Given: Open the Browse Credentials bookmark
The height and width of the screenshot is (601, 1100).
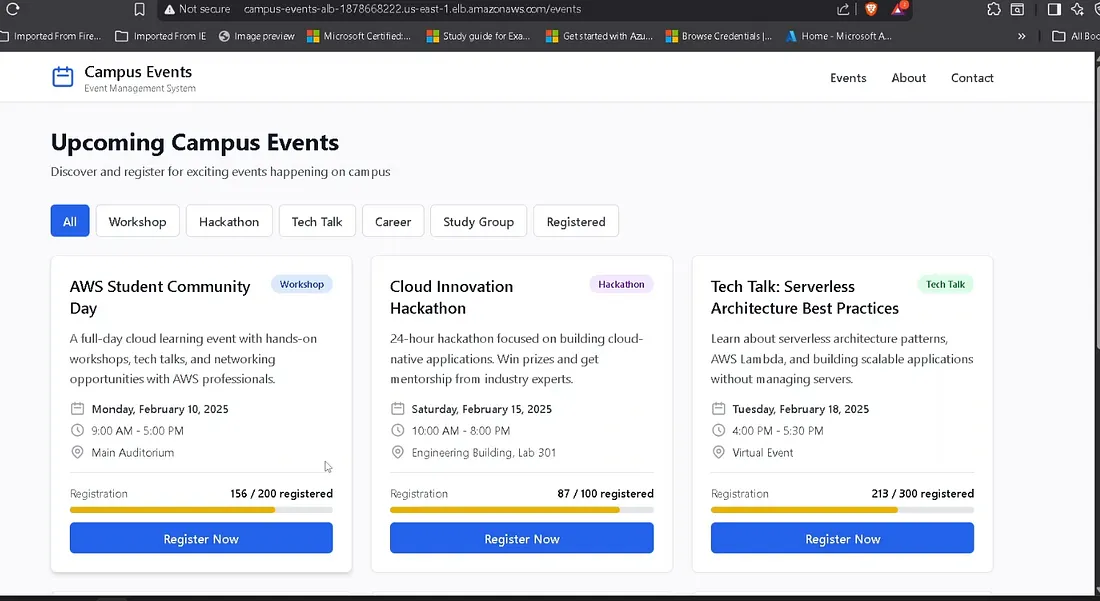Looking at the screenshot, I should 719,36.
